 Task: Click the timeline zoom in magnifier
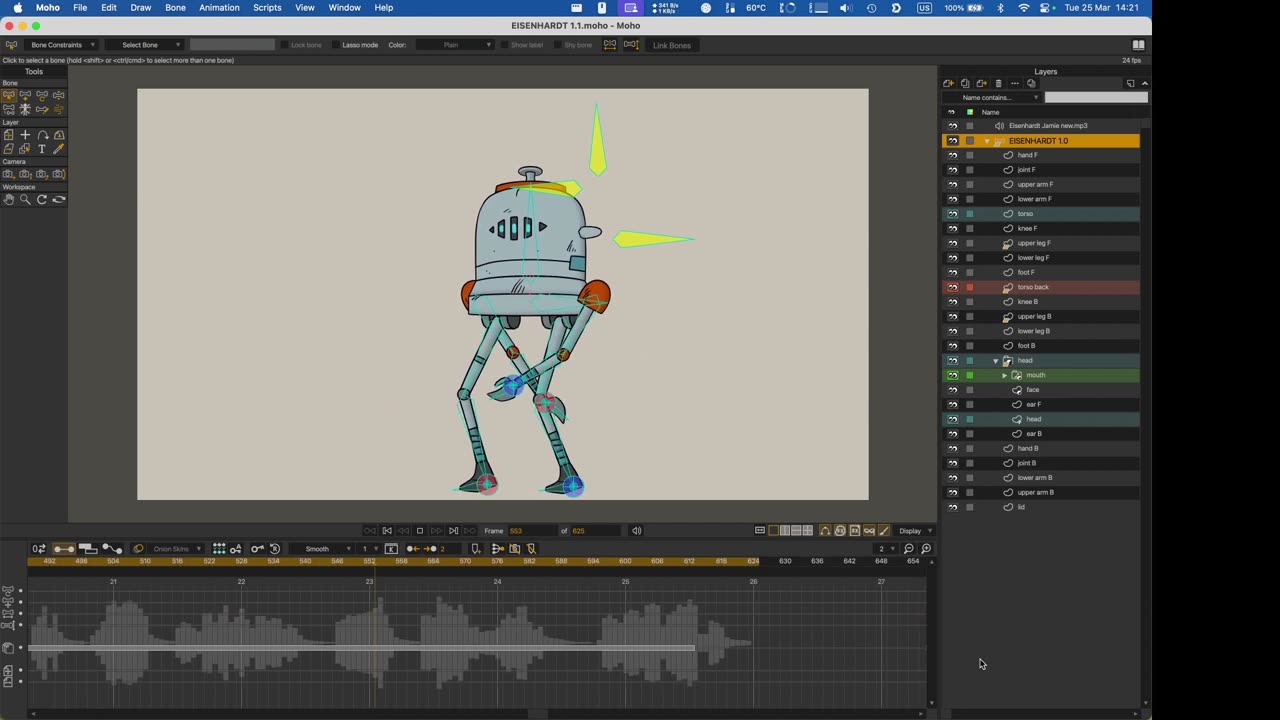[926, 549]
